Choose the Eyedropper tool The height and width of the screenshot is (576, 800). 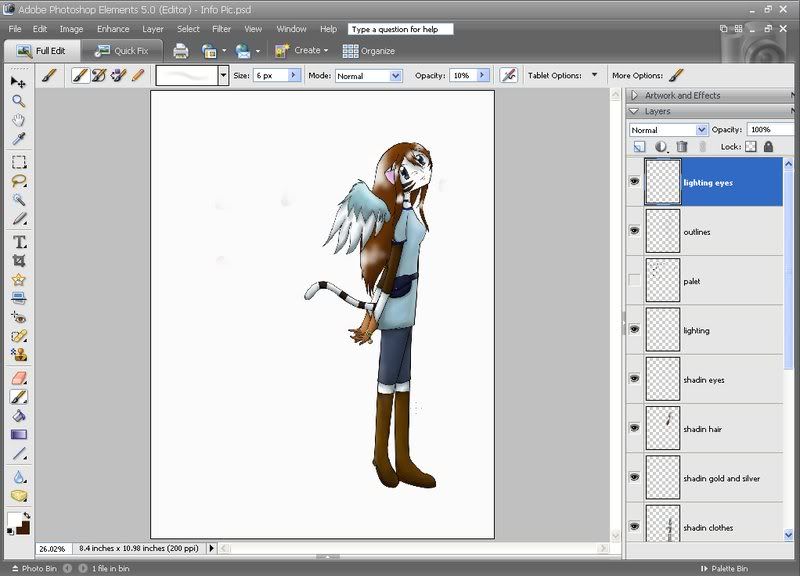click(x=19, y=138)
